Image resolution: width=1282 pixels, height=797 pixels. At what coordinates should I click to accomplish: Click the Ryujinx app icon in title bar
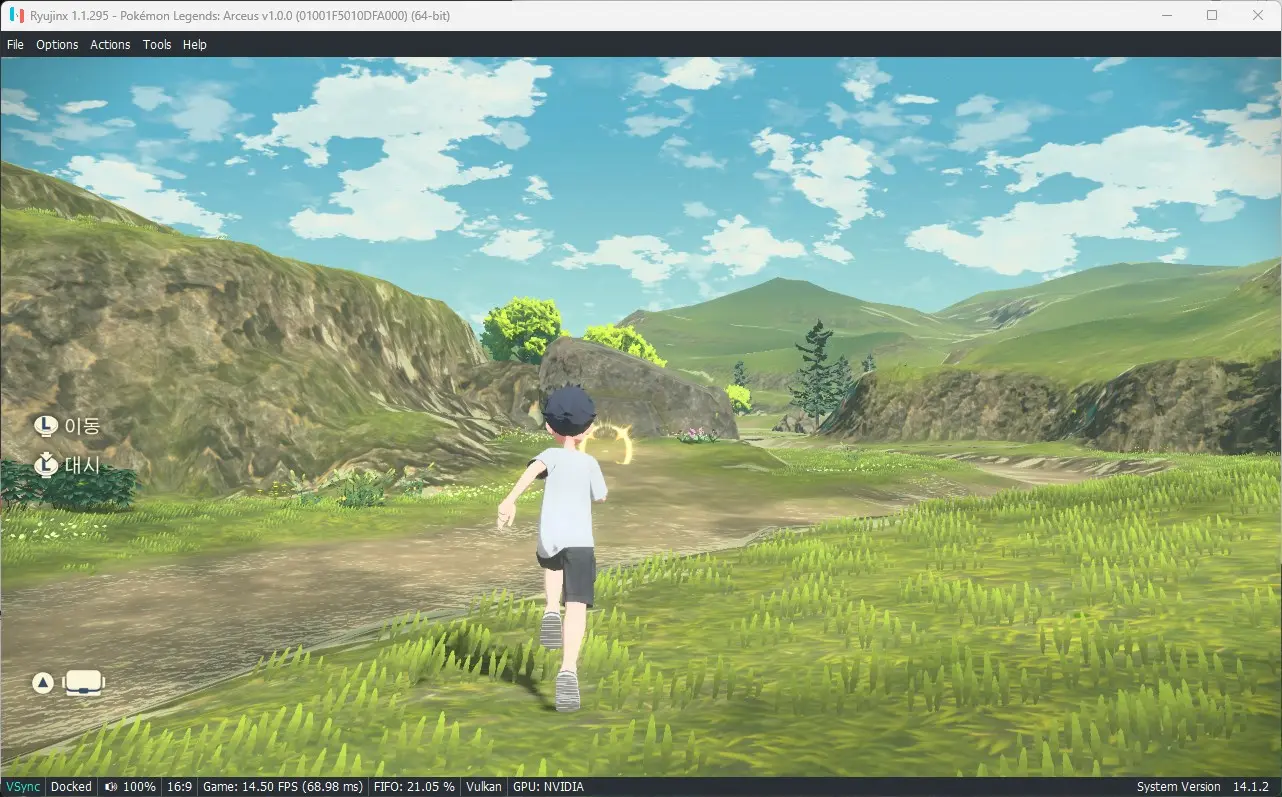point(17,16)
